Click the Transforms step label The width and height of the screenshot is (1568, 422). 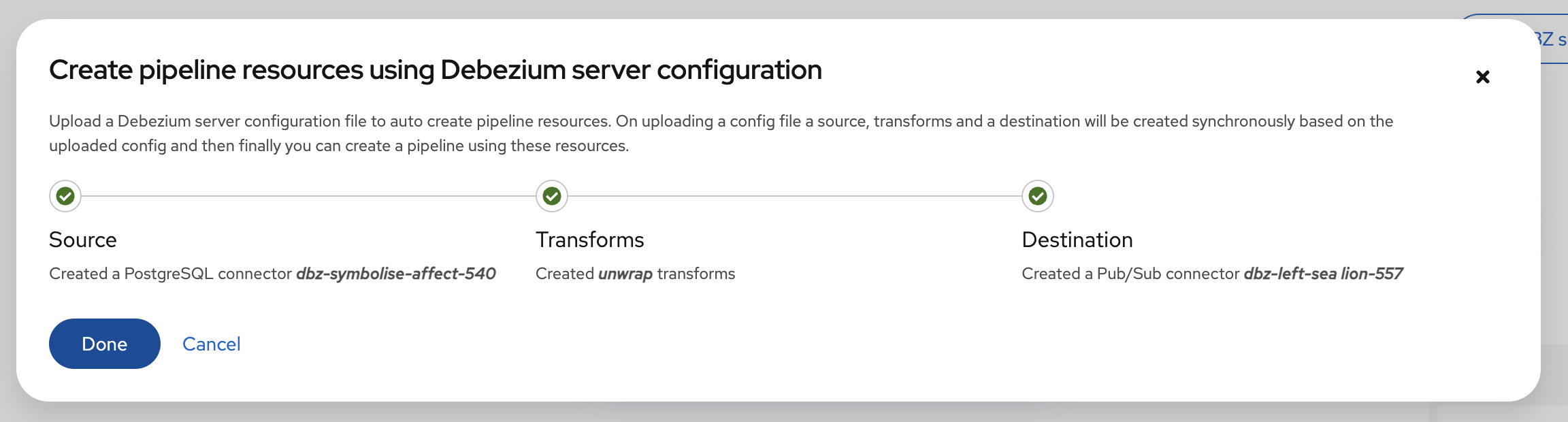589,240
